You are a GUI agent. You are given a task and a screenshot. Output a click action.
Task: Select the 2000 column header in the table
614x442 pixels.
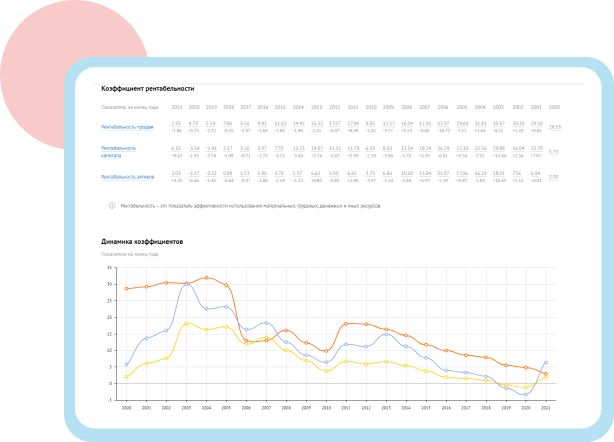(x=554, y=106)
